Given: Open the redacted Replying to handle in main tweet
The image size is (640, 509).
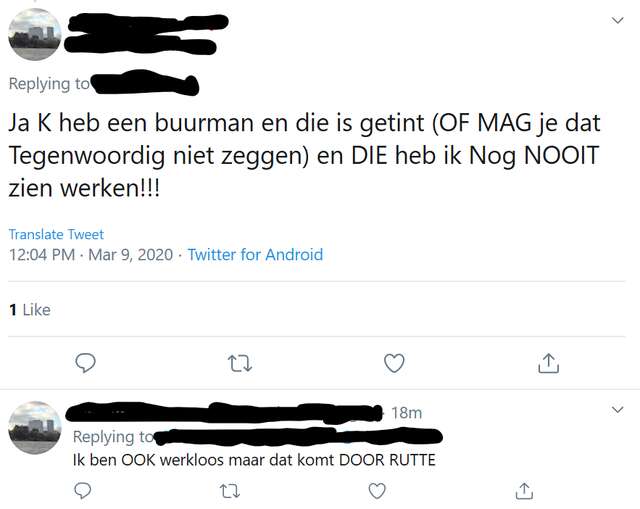Looking at the screenshot, I should coord(144,83).
